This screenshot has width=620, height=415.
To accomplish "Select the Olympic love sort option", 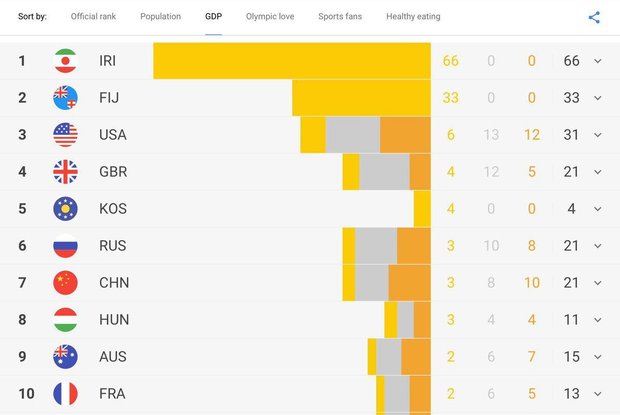I will 270,17.
